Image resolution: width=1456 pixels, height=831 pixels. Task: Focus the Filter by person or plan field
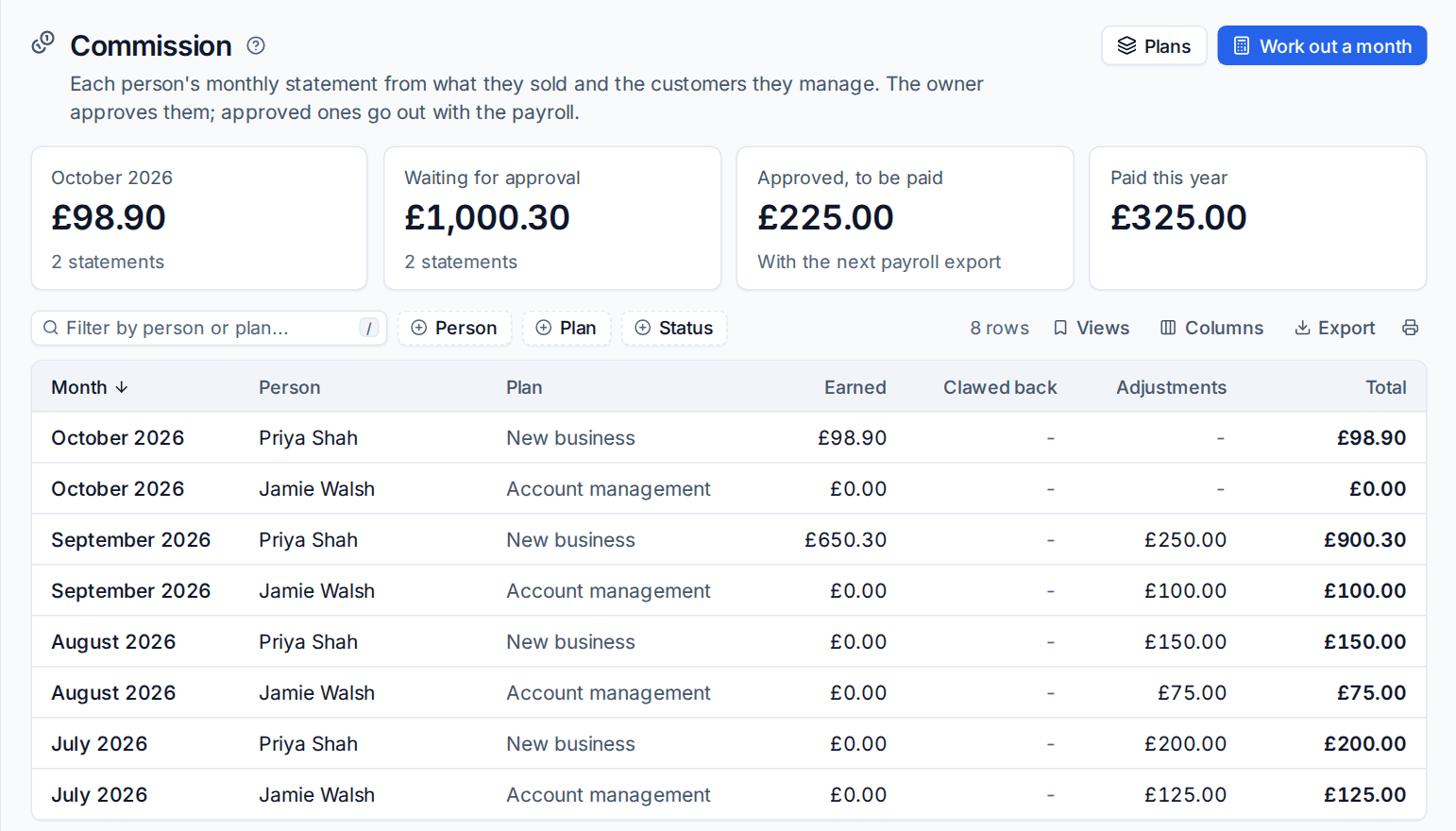[x=209, y=328]
